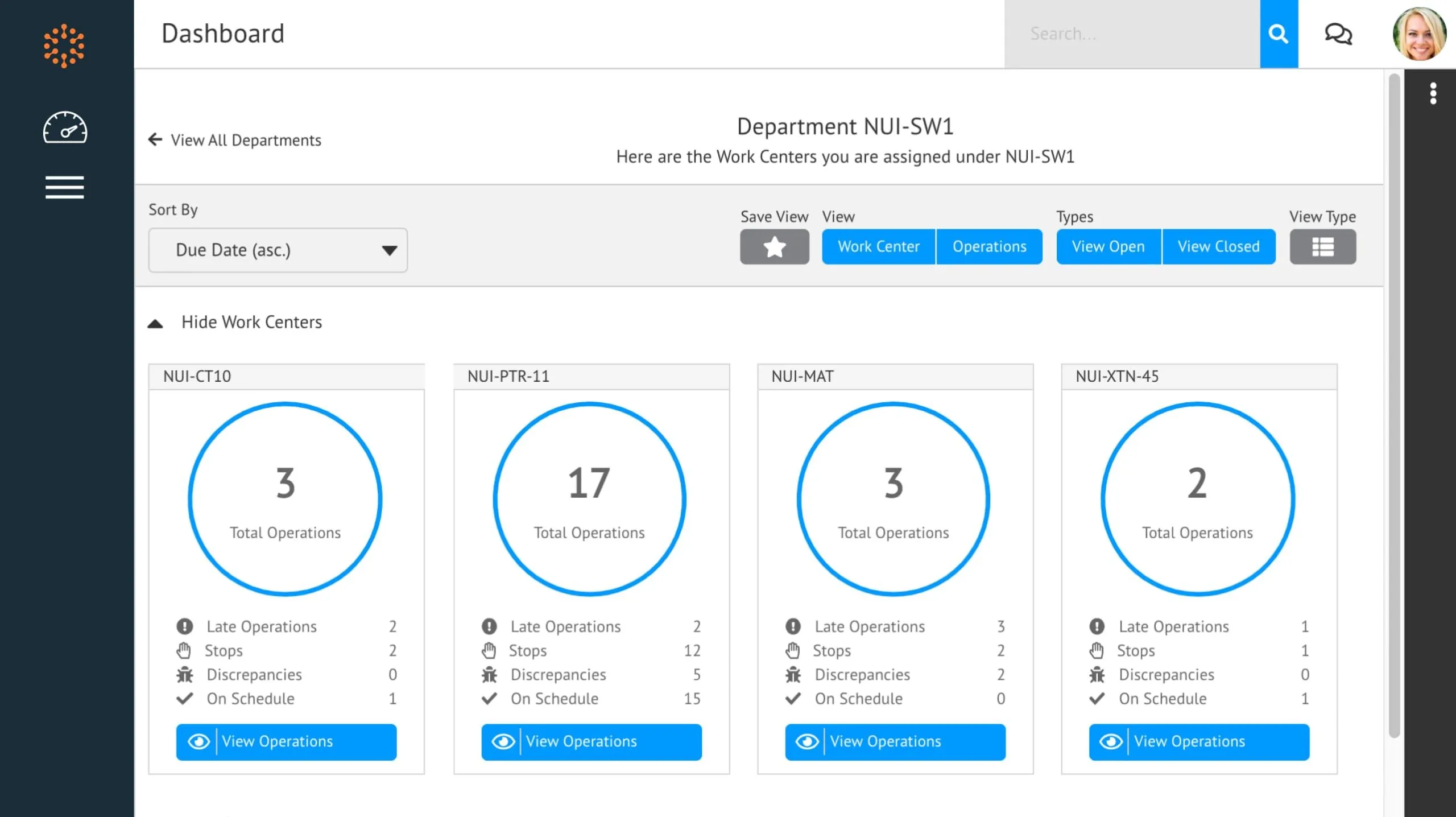Click eye icon on NUI-CT10 View Operations
This screenshot has height=817, width=1456.
[x=198, y=741]
